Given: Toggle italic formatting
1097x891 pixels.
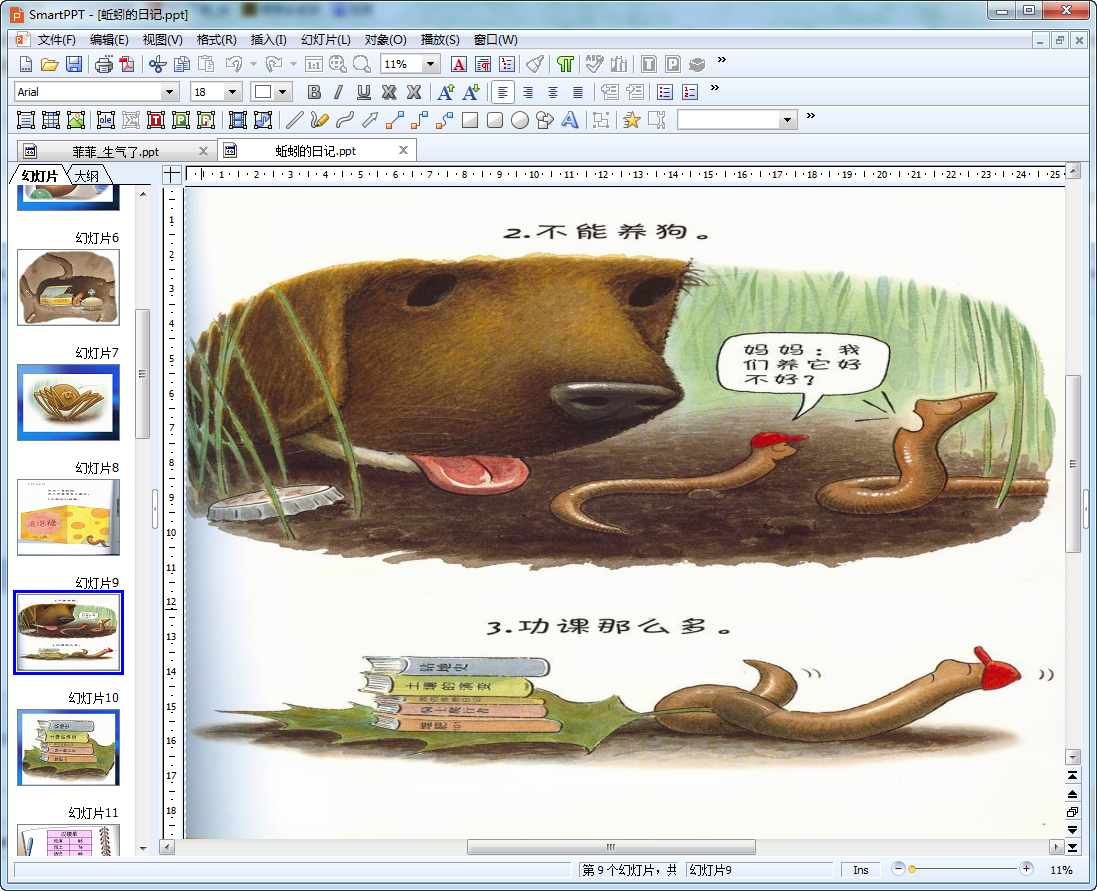Looking at the screenshot, I should [x=339, y=92].
